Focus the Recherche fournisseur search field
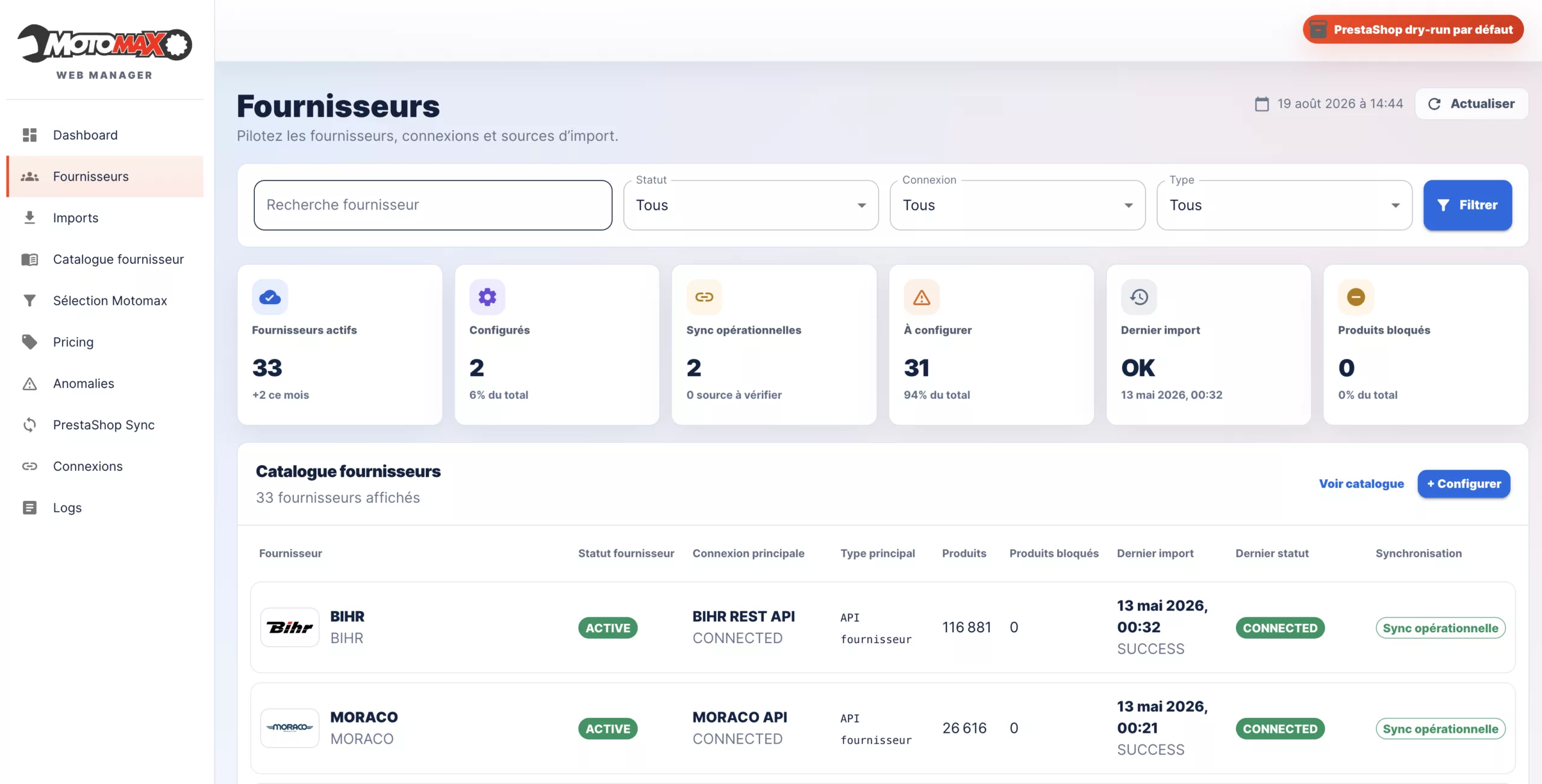The image size is (1542, 784). click(433, 205)
